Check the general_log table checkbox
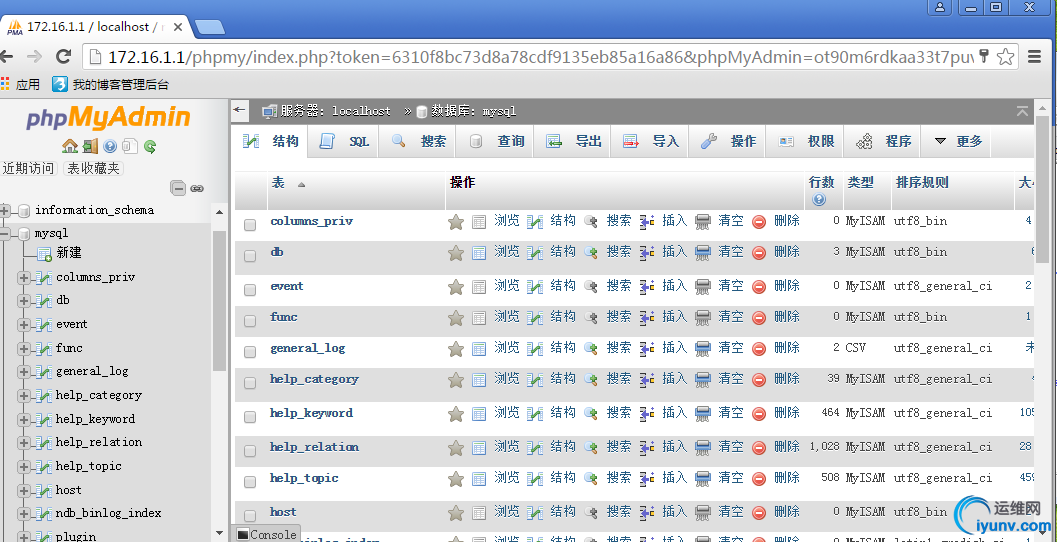This screenshot has width=1057, height=542. (x=250, y=352)
